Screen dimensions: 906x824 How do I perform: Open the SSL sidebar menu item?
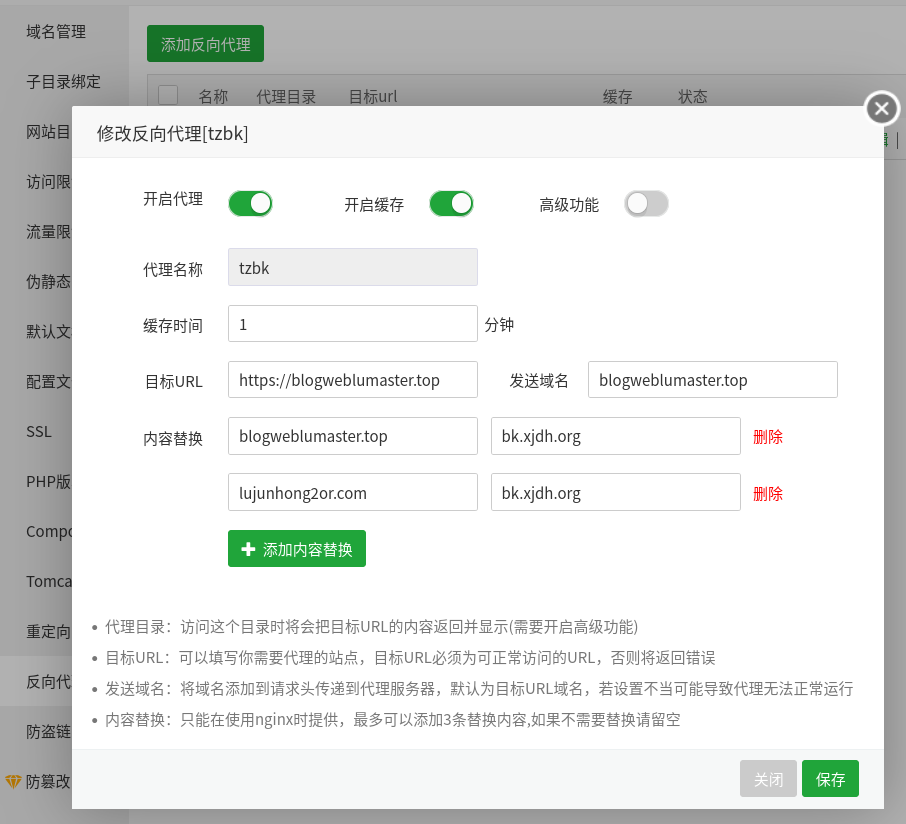click(x=39, y=432)
